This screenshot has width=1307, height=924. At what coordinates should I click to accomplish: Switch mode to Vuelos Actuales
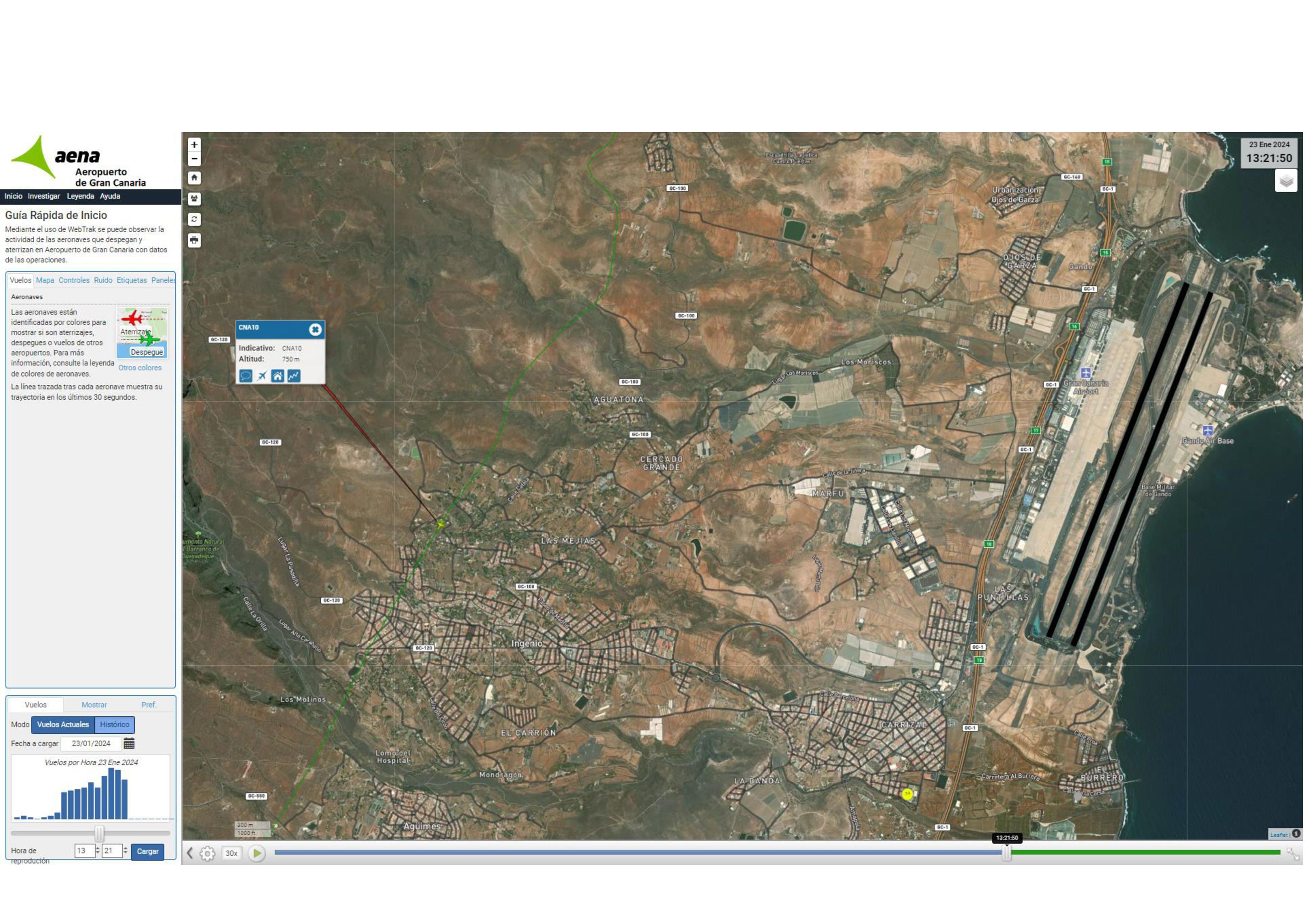pyautogui.click(x=63, y=725)
